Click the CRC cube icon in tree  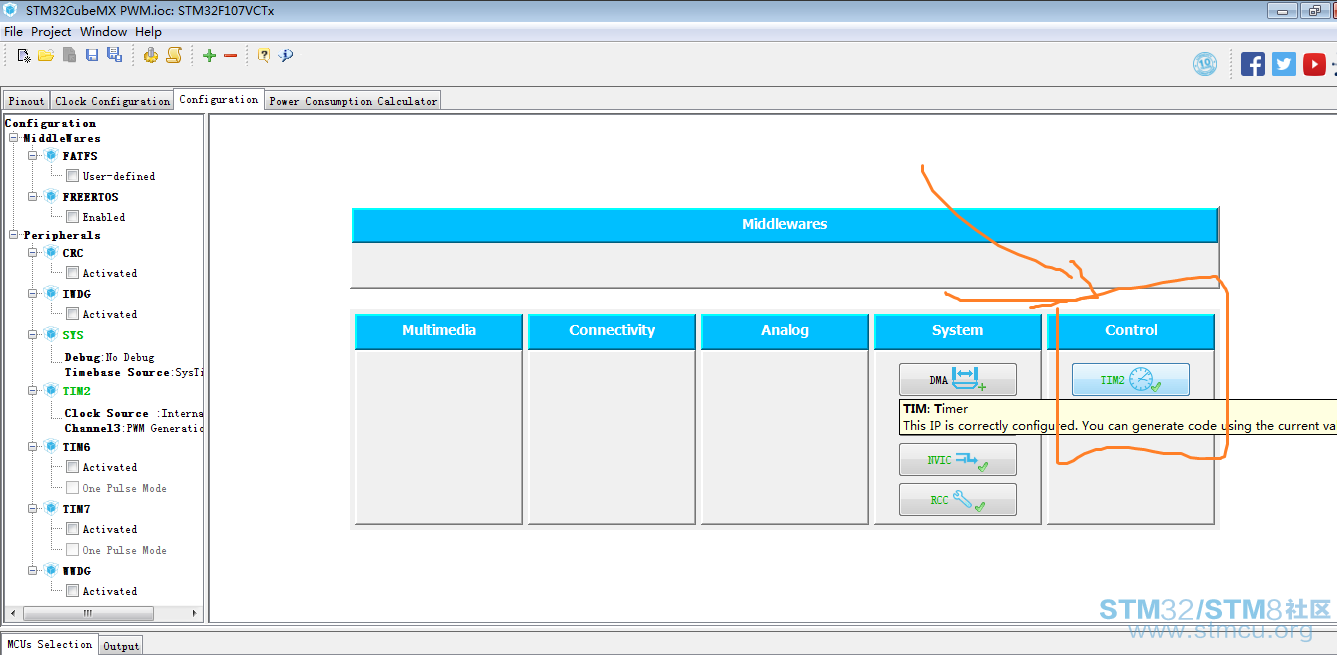coord(51,253)
